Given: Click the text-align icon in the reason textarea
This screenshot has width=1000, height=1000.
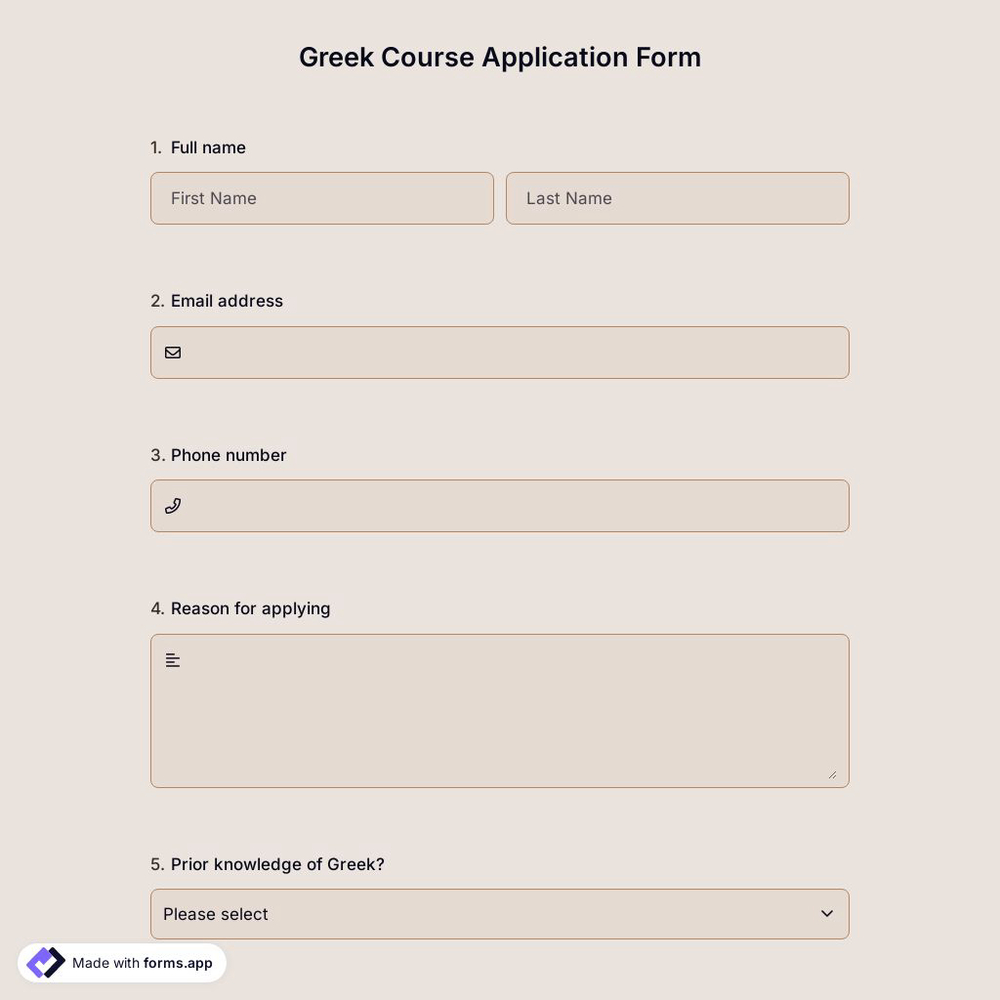Looking at the screenshot, I should pyautogui.click(x=172, y=659).
